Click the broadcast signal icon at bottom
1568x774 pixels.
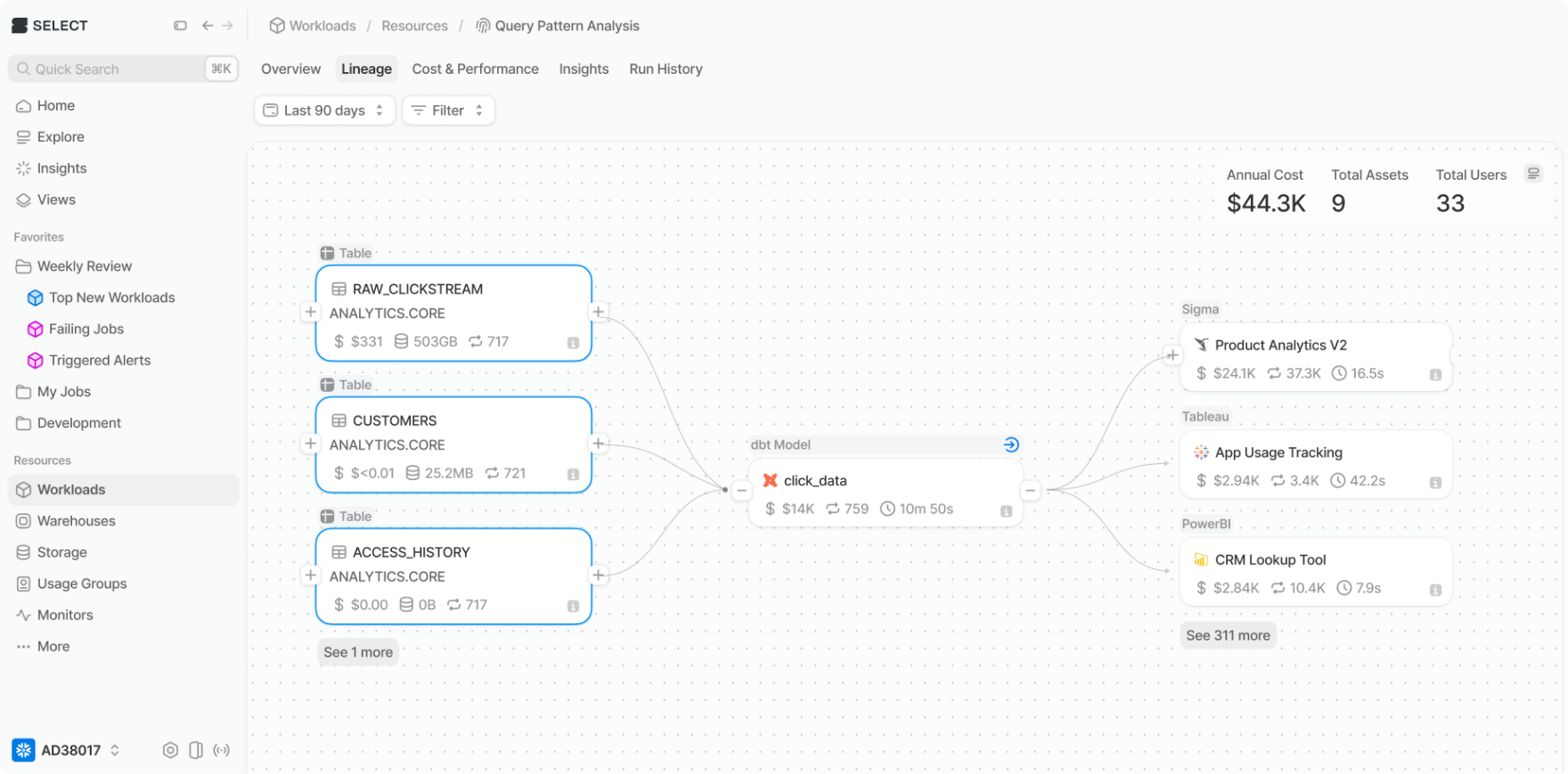[222, 750]
